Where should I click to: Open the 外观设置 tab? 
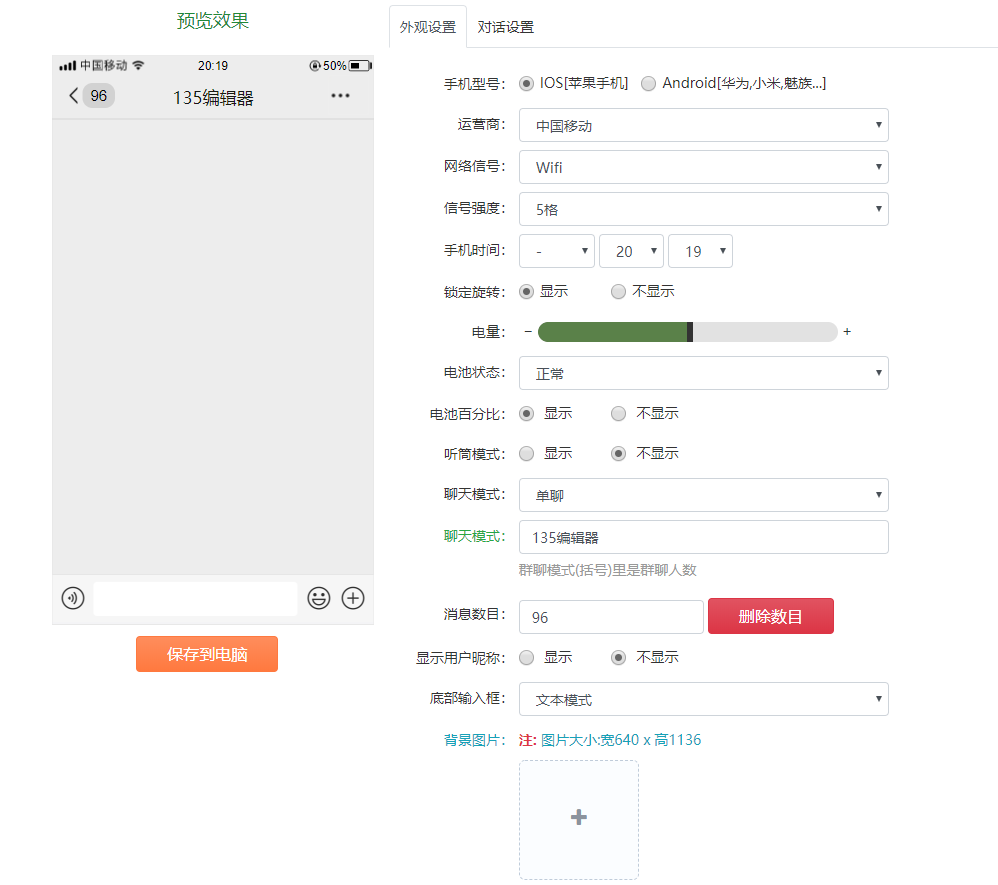[427, 27]
